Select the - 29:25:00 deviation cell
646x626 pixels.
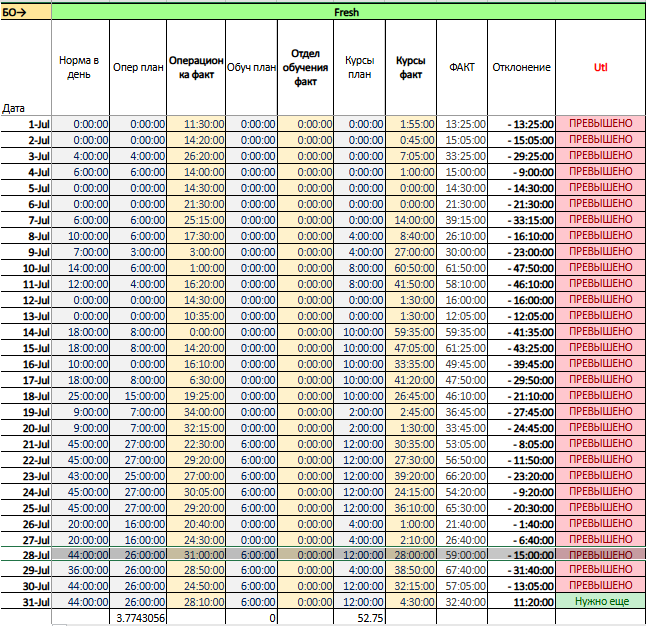tap(521, 156)
